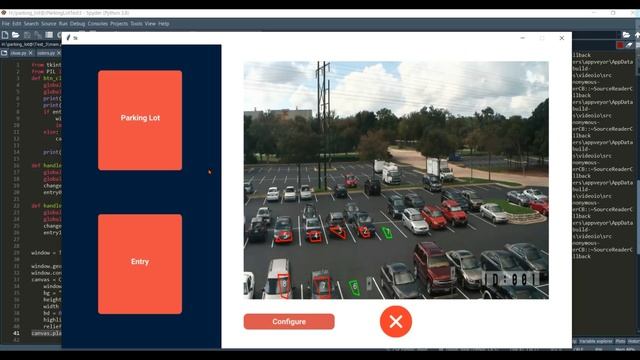Screen dimensions: 640x360
Task: Browse working directory folder icon in Spyder
Action: [627, 35]
